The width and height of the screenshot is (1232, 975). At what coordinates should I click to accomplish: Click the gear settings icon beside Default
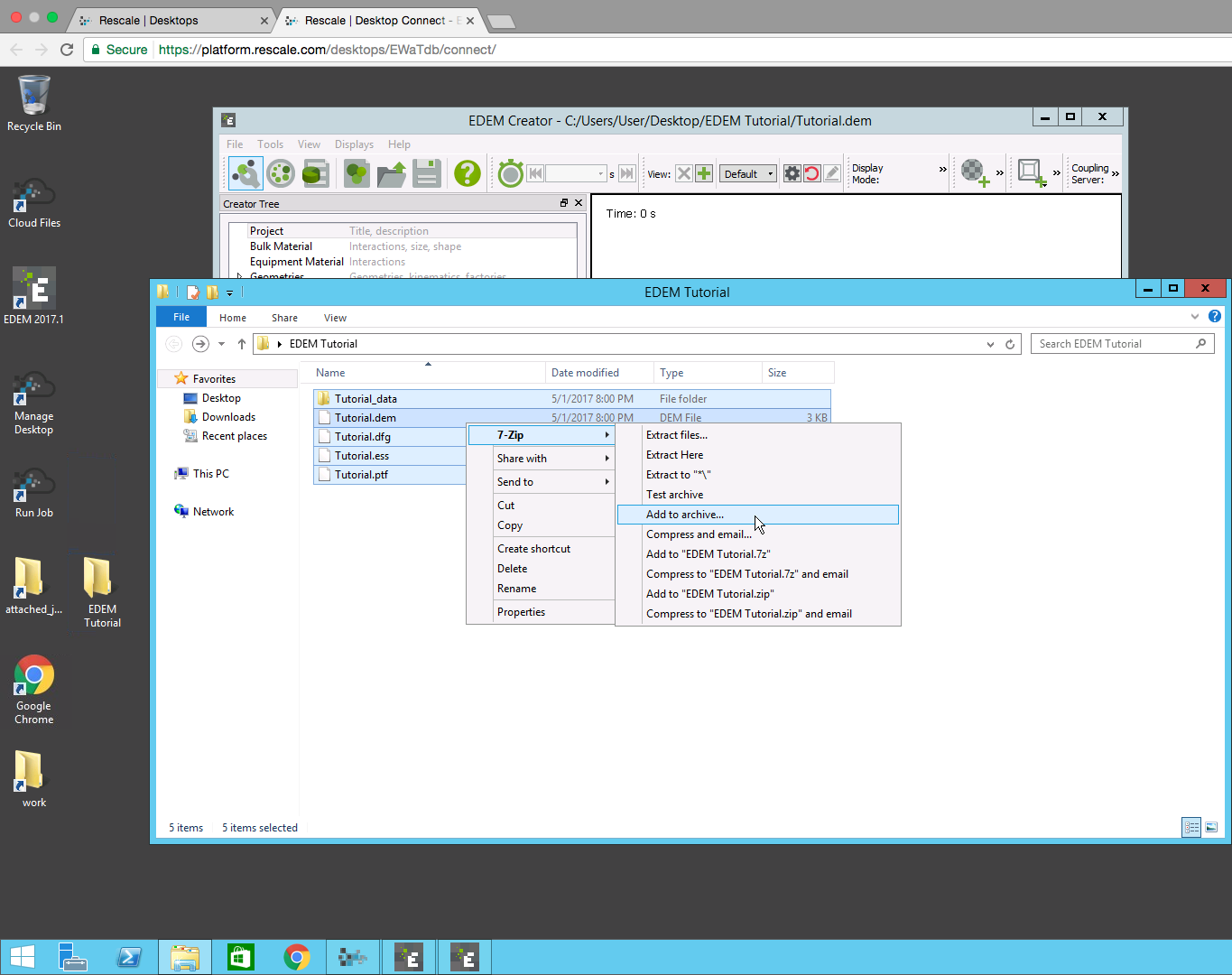click(x=792, y=173)
